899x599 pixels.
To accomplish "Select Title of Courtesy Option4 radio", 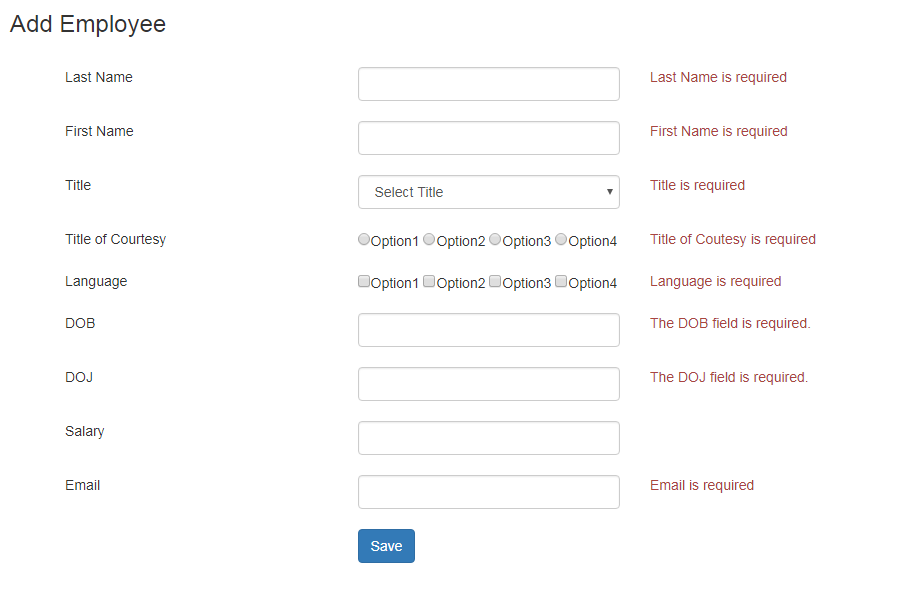I will (562, 240).
